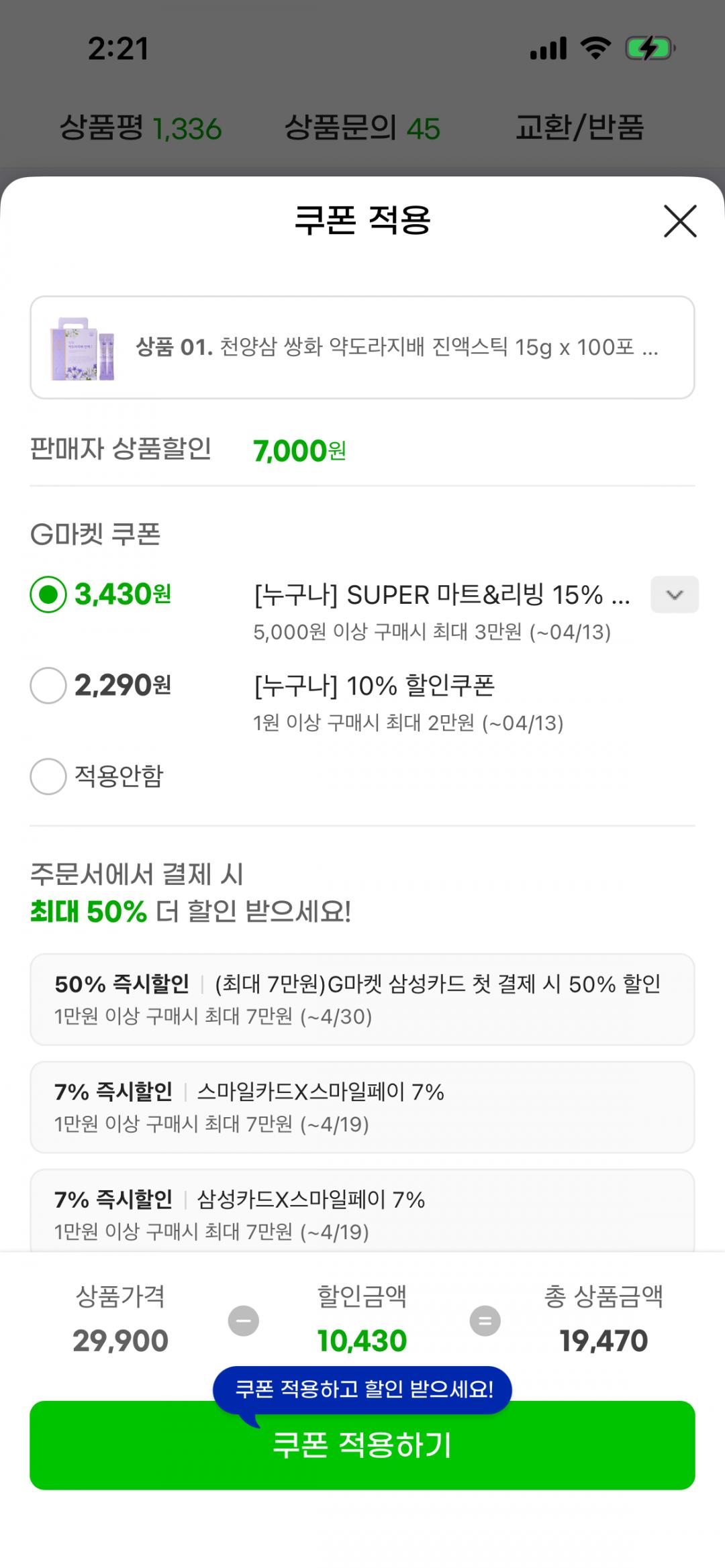Tap the minus circle icon by 할인금액
The image size is (725, 1568).
[244, 1321]
